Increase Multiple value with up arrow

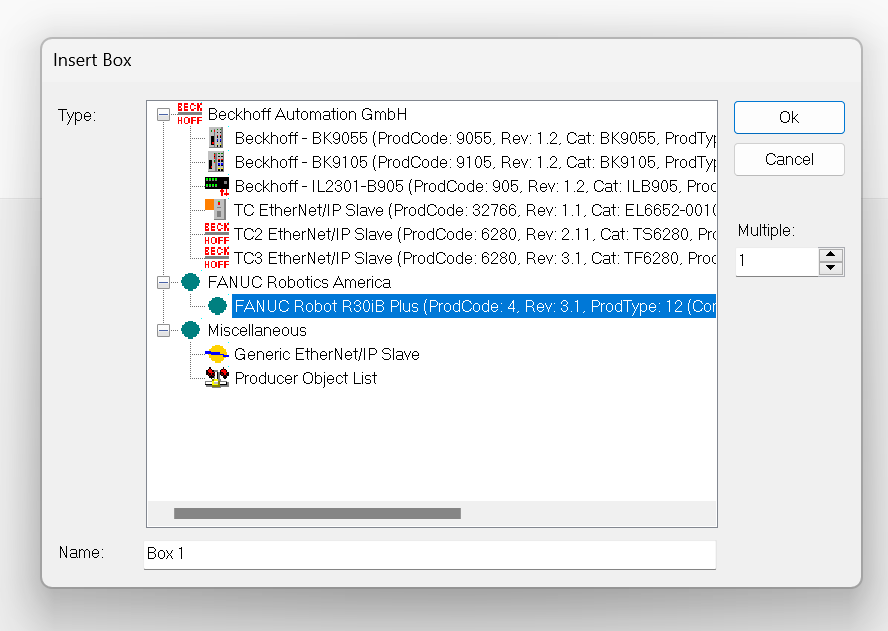coord(830,254)
